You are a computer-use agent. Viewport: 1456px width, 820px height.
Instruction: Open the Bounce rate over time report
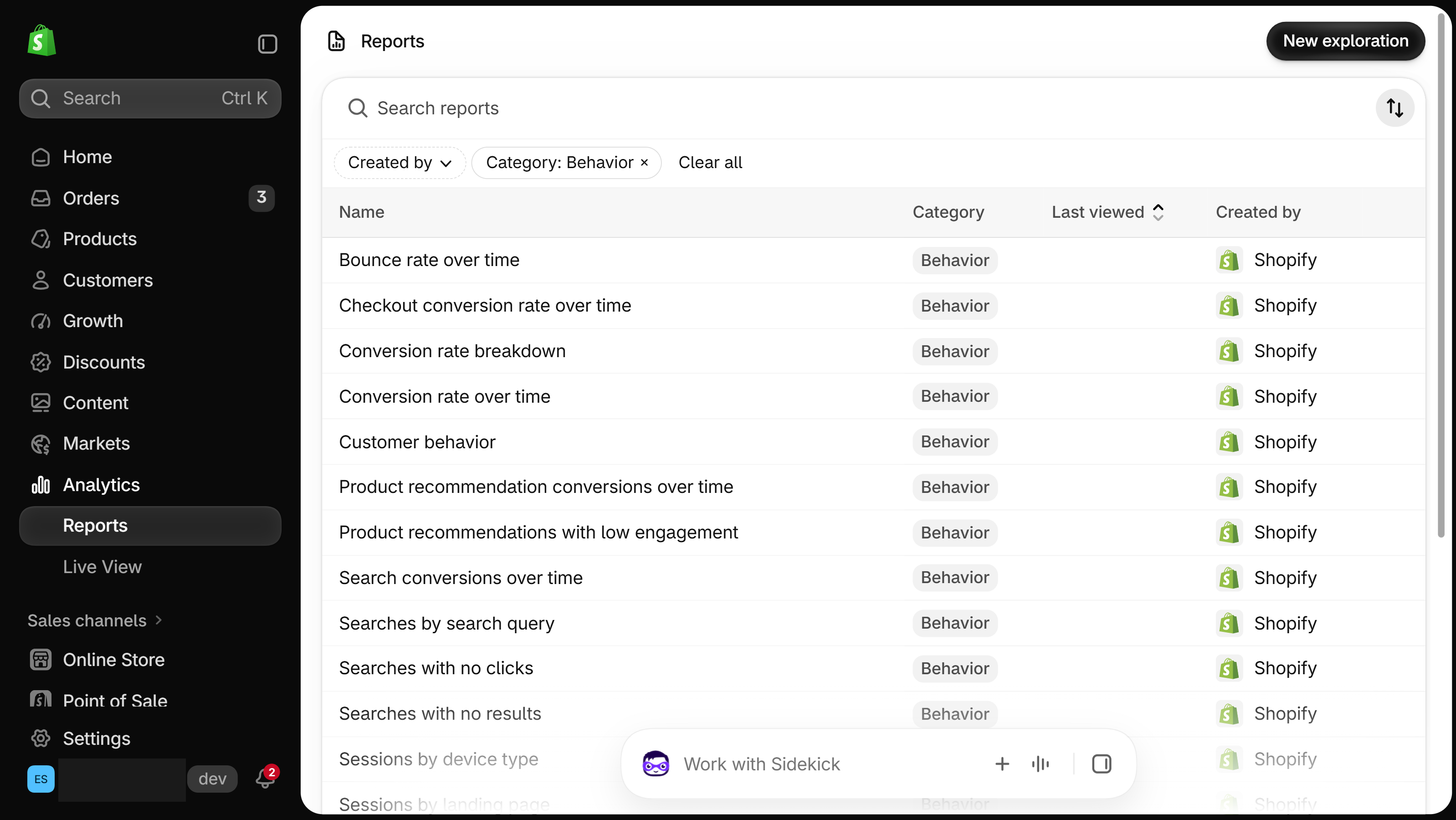pyautogui.click(x=428, y=260)
